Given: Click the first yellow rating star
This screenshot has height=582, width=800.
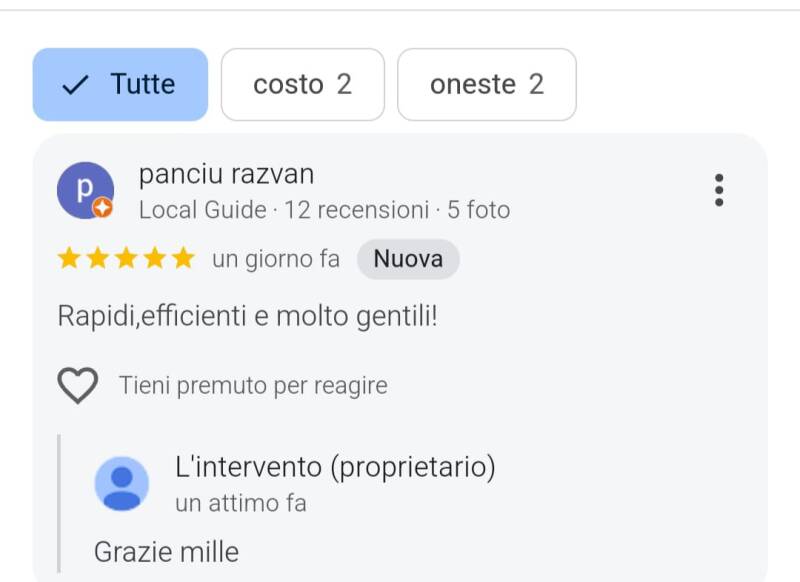Looking at the screenshot, I should point(69,259).
